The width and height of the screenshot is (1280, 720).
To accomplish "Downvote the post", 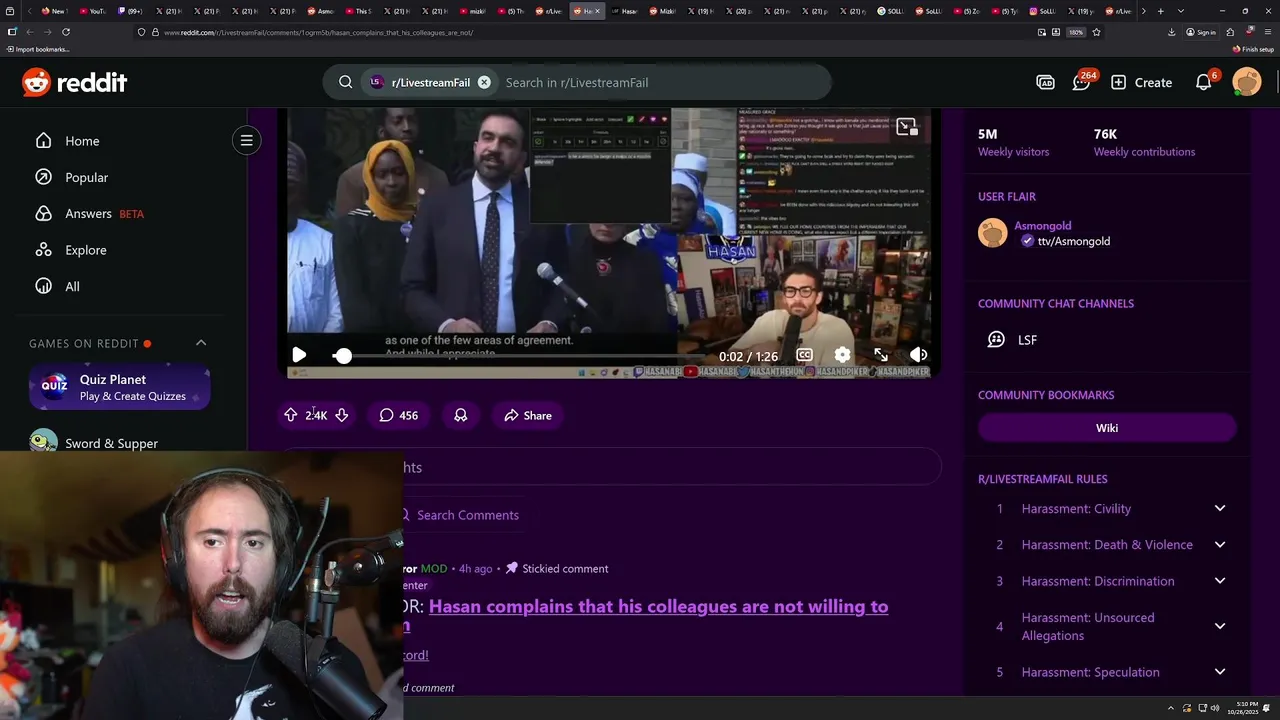I will [x=342, y=415].
